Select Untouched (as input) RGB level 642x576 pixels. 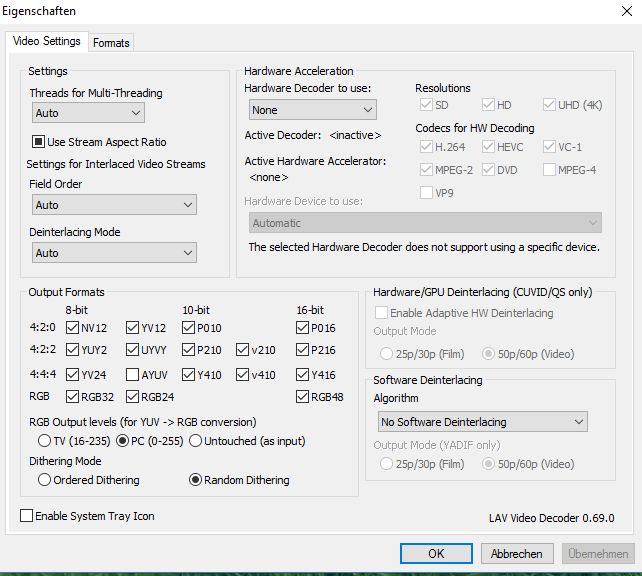[x=196, y=441]
